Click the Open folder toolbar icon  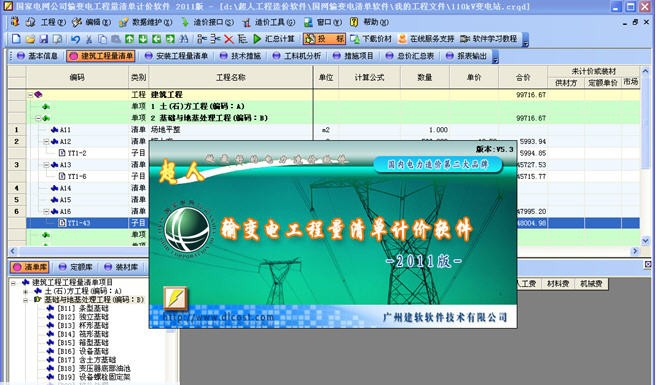[x=30, y=39]
